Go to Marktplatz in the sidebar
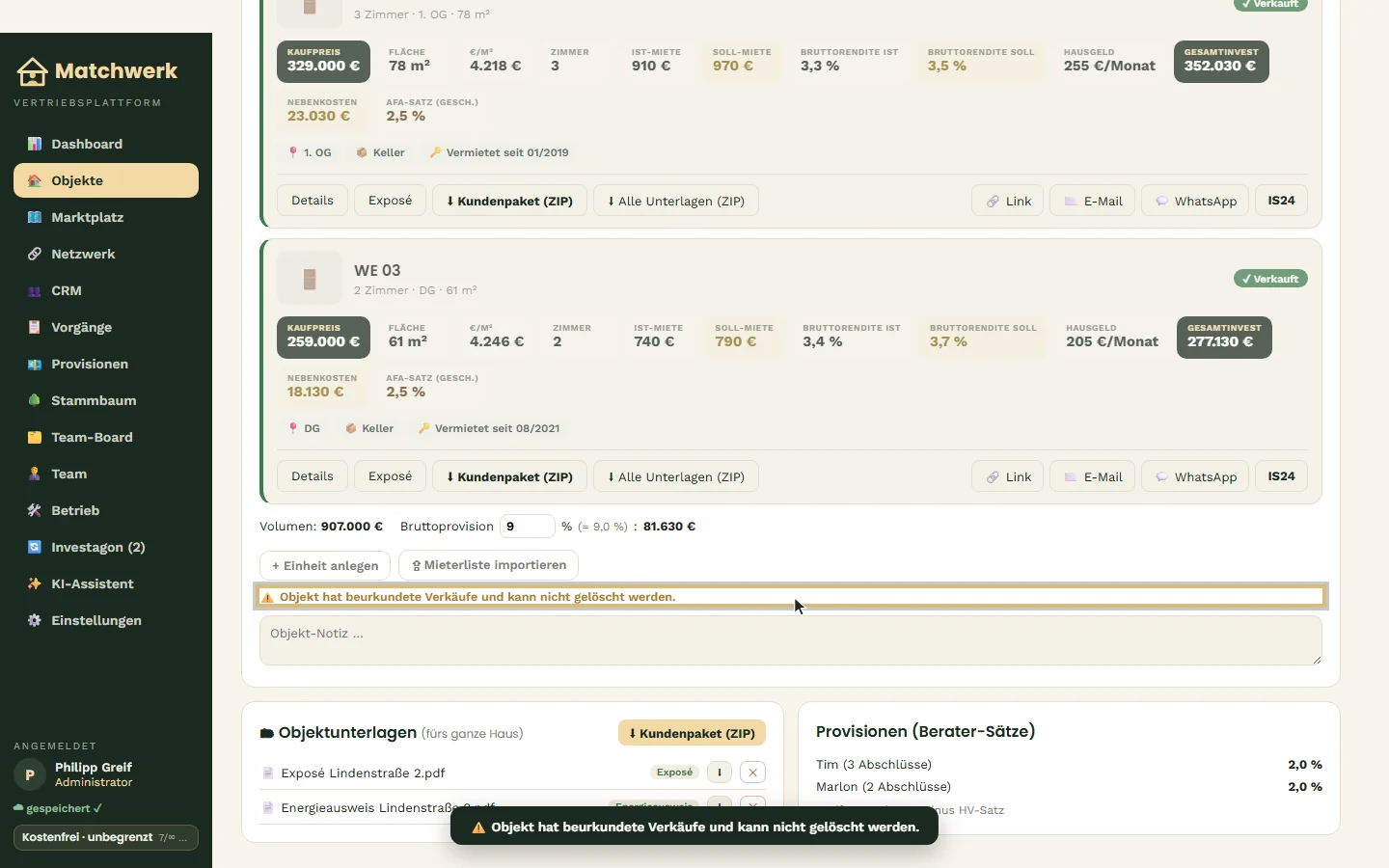This screenshot has height=868, width=1389. (x=106, y=217)
